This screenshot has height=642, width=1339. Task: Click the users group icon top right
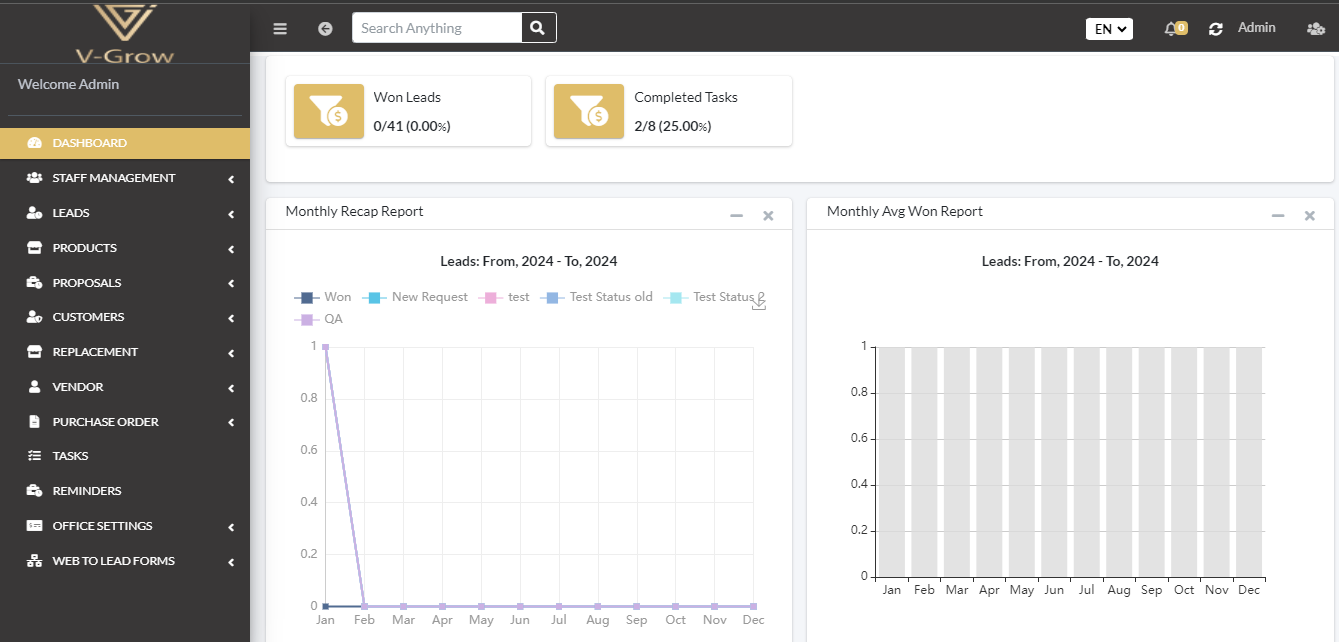(x=1316, y=29)
